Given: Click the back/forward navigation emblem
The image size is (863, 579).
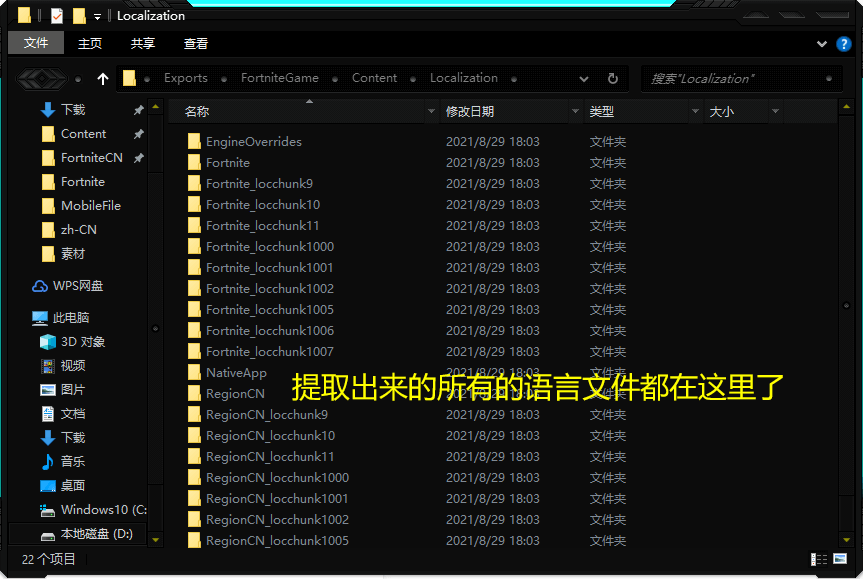Looking at the screenshot, I should [x=42, y=79].
